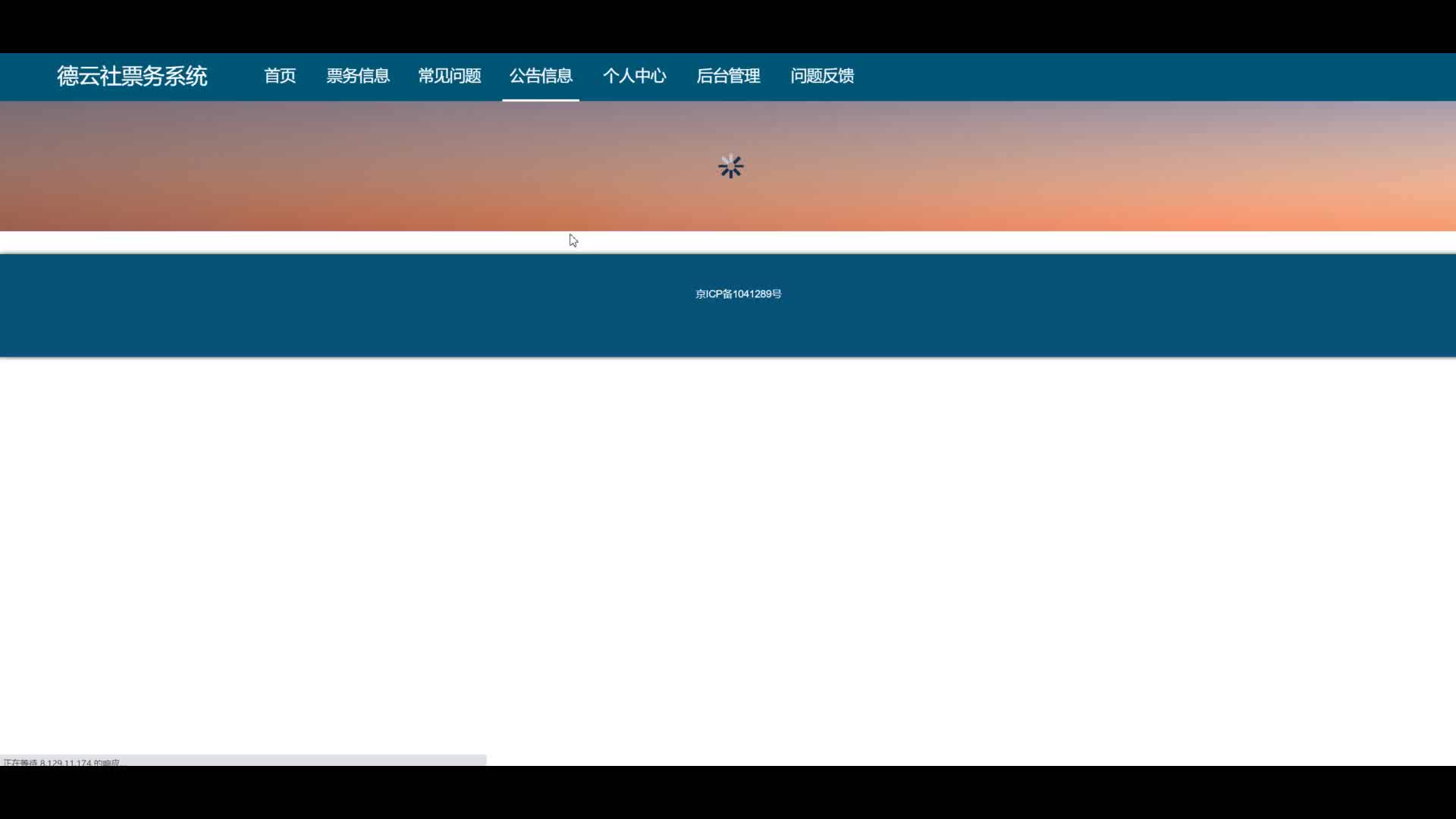The width and height of the screenshot is (1456, 819).
Task: Click empty navbar space right of 问题反馈
Action: click(1137, 77)
